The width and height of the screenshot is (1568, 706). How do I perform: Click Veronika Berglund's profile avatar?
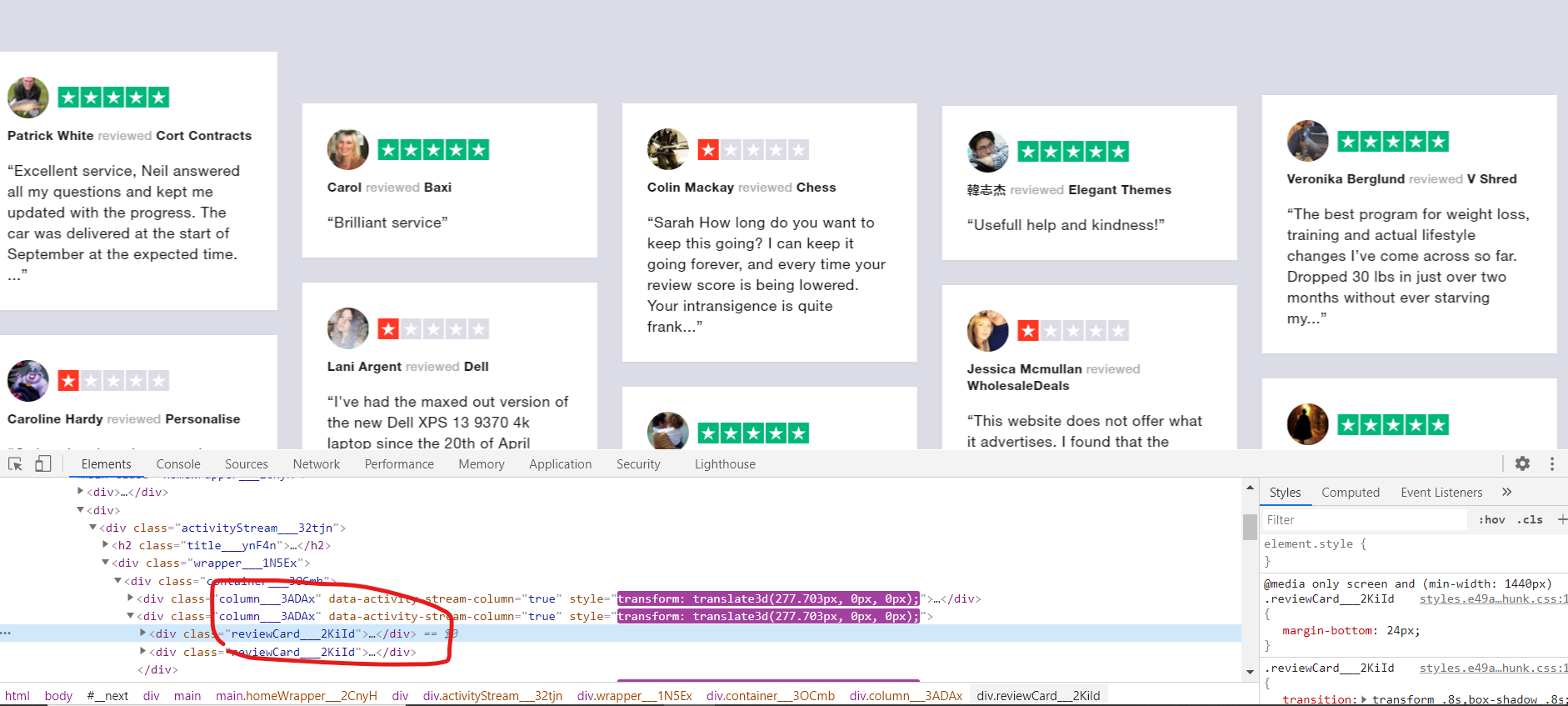tap(1307, 141)
